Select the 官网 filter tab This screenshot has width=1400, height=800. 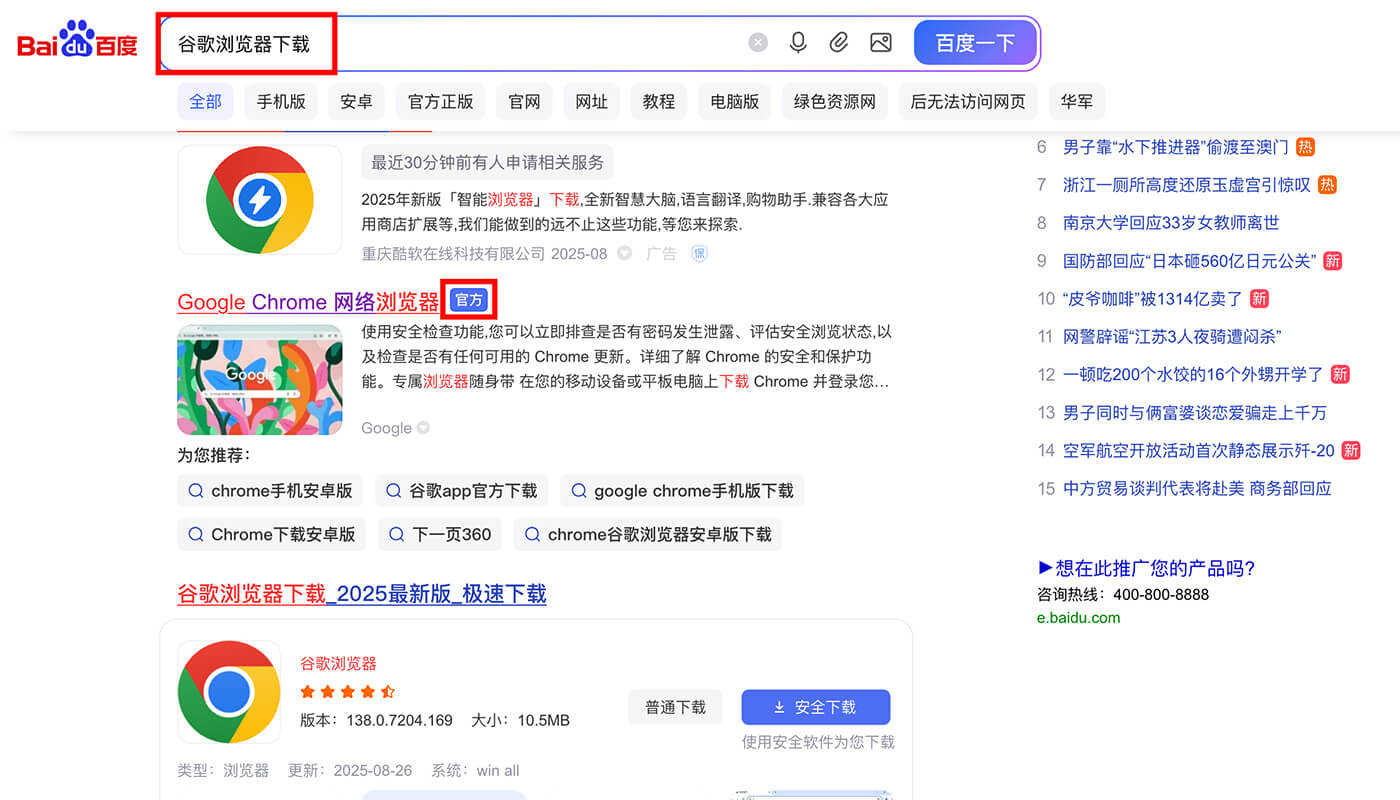[x=524, y=101]
